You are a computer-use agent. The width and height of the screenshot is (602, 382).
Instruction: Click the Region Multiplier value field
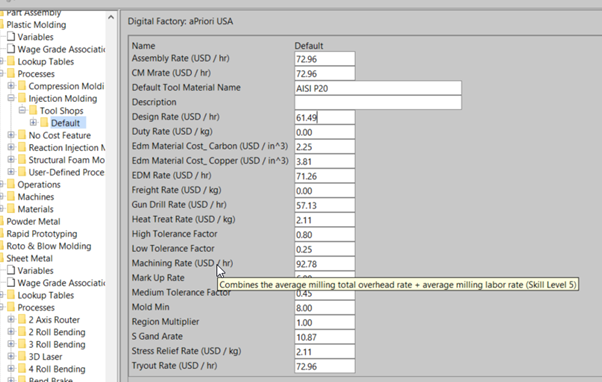[x=325, y=322]
